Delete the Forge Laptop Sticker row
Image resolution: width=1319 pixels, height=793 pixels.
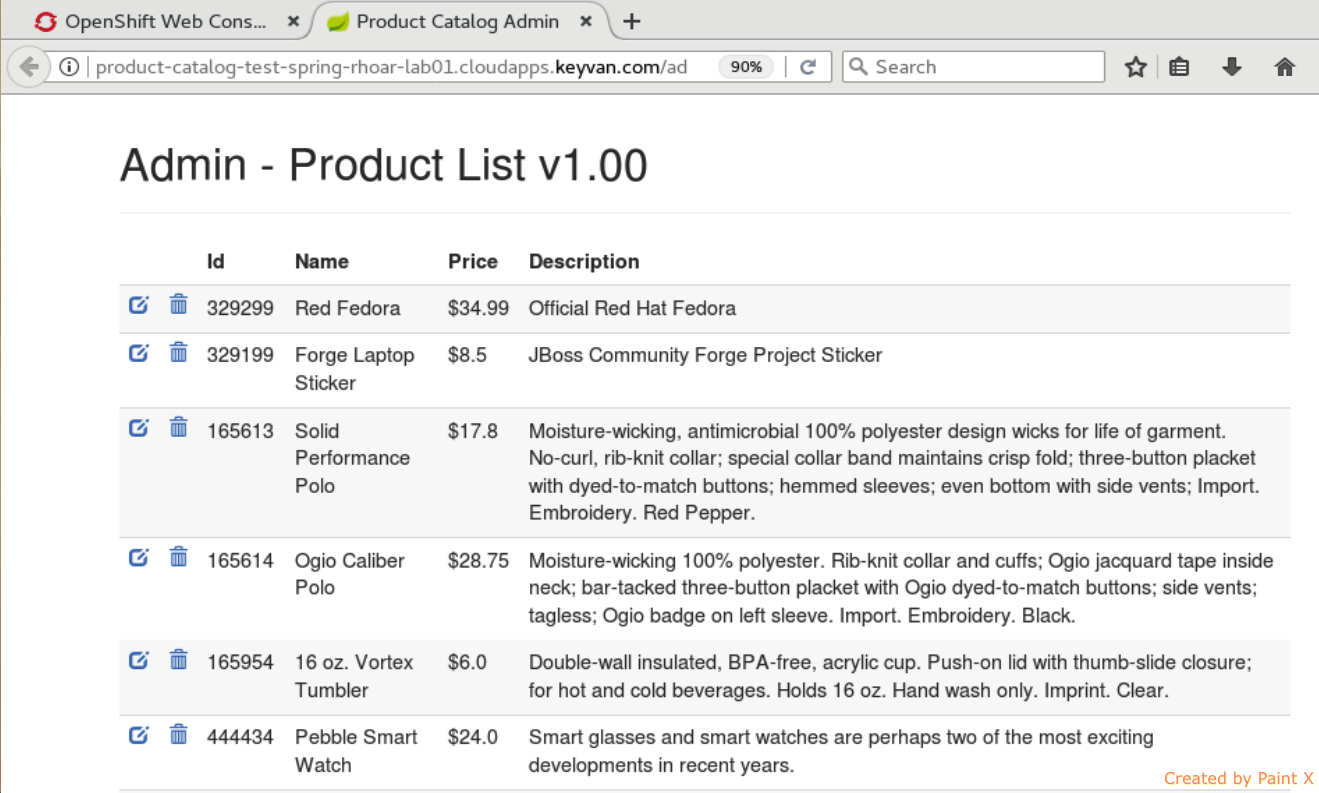(178, 351)
